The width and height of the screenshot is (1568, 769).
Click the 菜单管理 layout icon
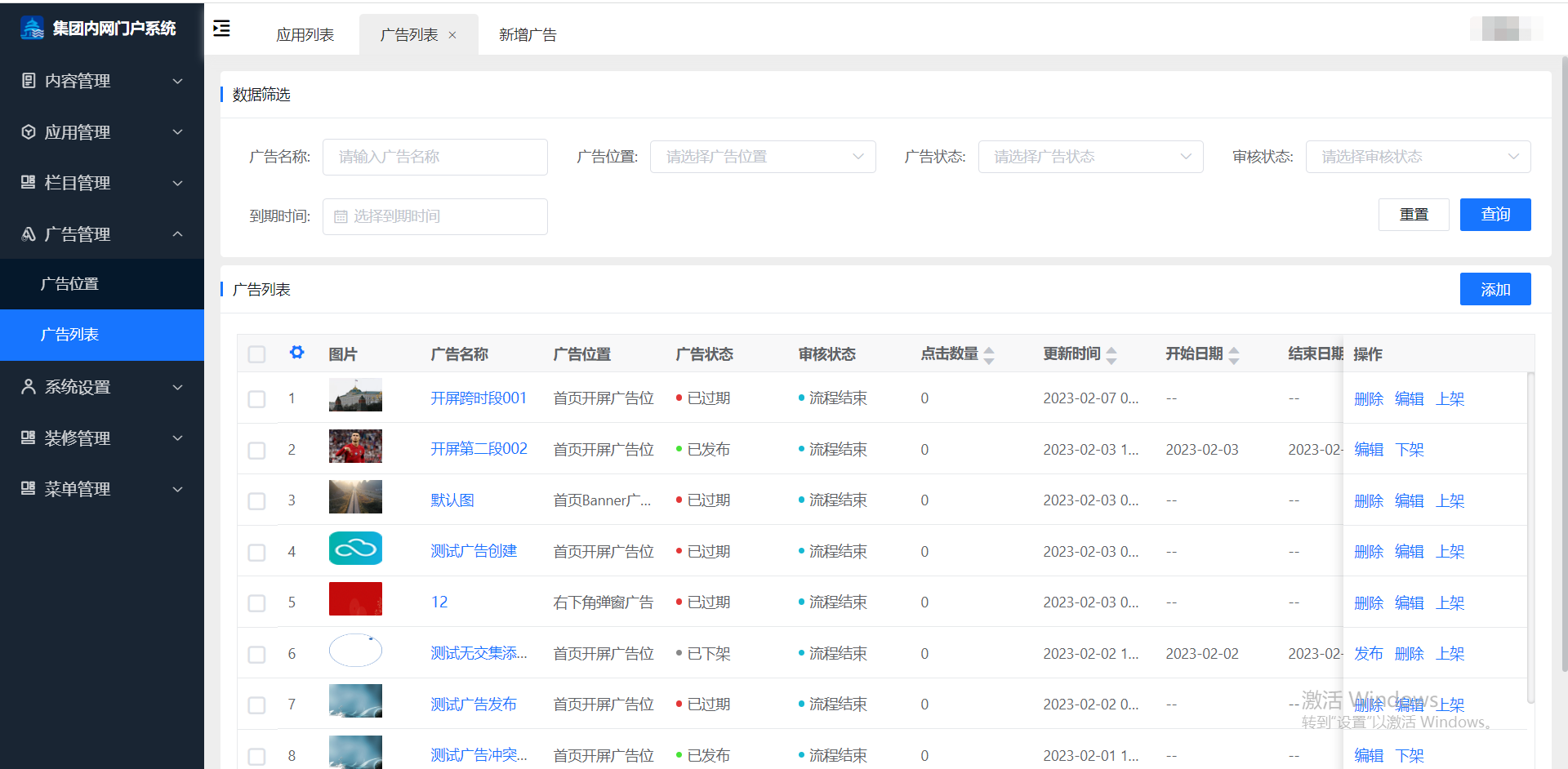[x=29, y=488]
